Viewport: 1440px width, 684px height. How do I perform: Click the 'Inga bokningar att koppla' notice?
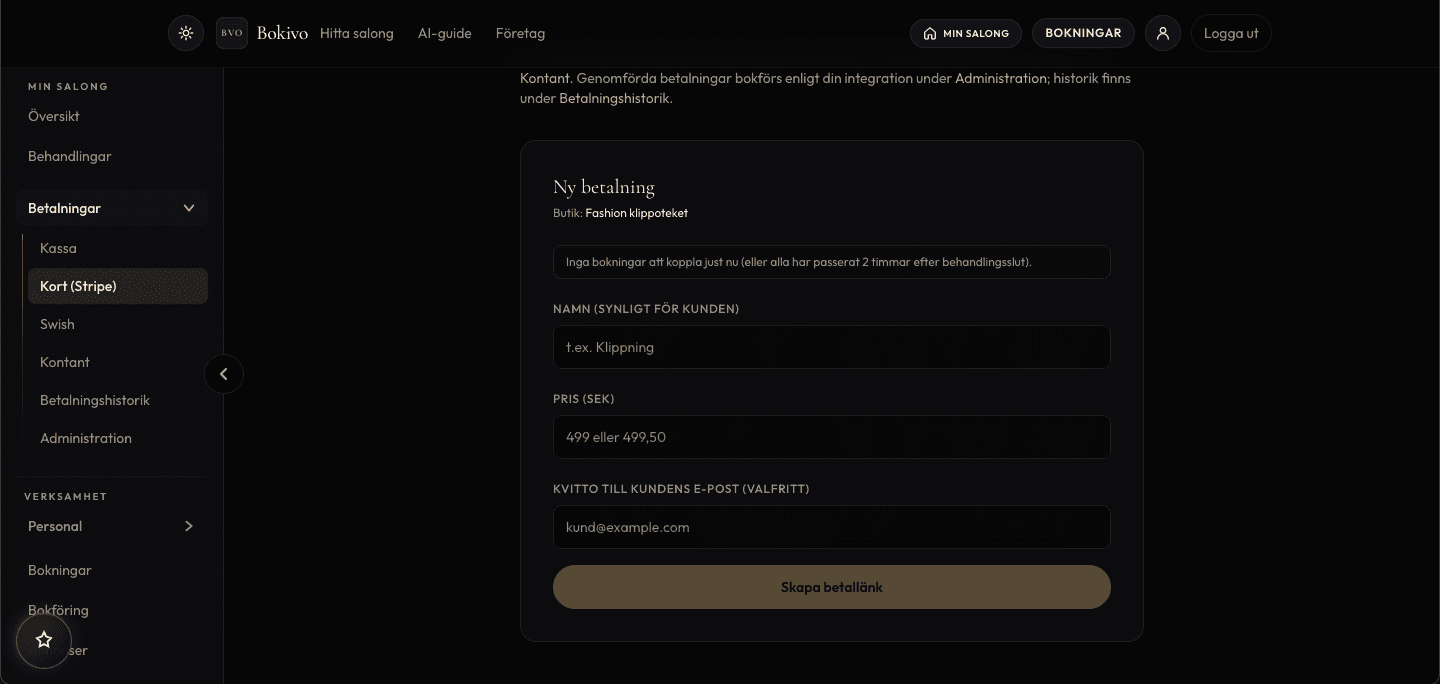[832, 262]
